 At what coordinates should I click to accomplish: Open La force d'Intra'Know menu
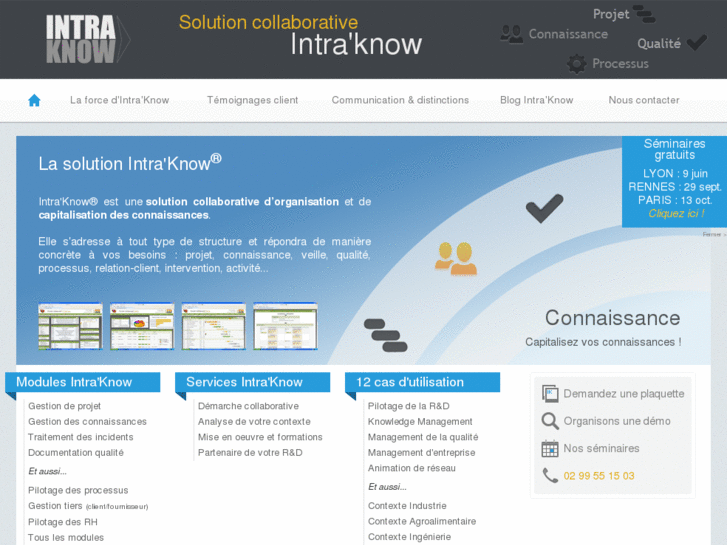tap(120, 100)
